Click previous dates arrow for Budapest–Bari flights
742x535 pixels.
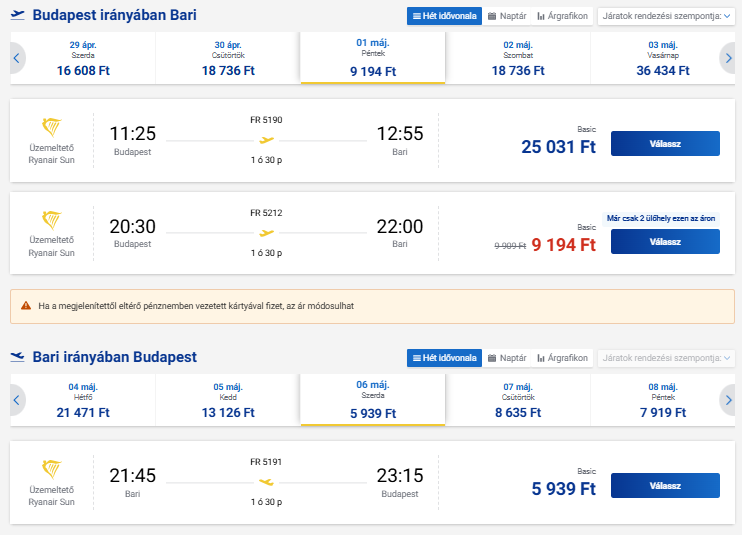(x=16, y=58)
